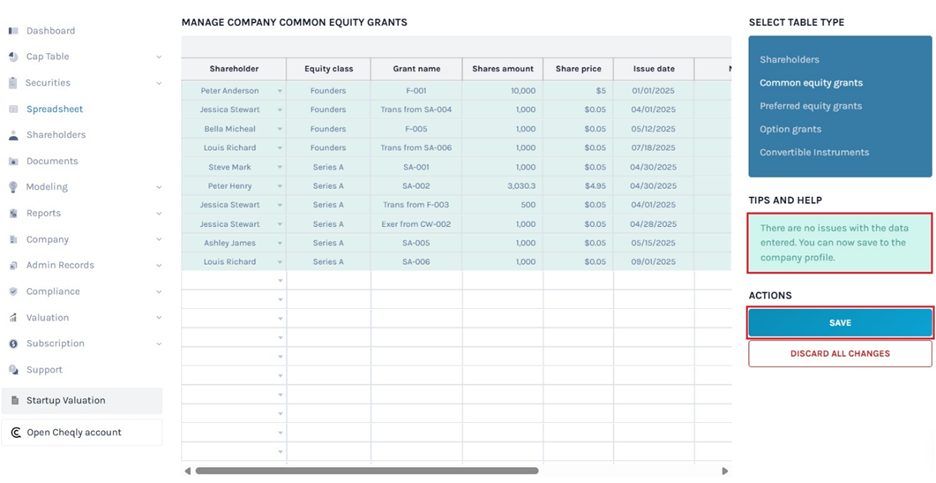Click the horizontal scrollbar under the table
This screenshot has height=483, width=936.
[x=366, y=470]
